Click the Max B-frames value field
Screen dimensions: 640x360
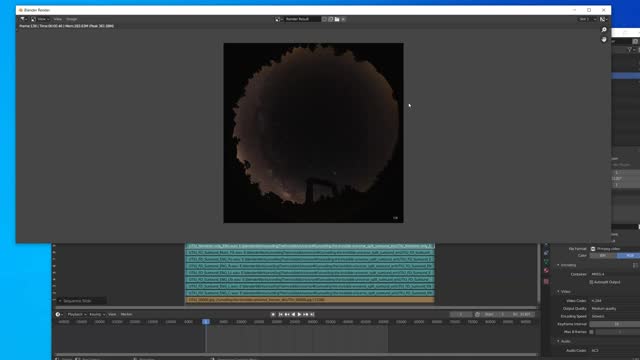pyautogui.click(x=618, y=332)
